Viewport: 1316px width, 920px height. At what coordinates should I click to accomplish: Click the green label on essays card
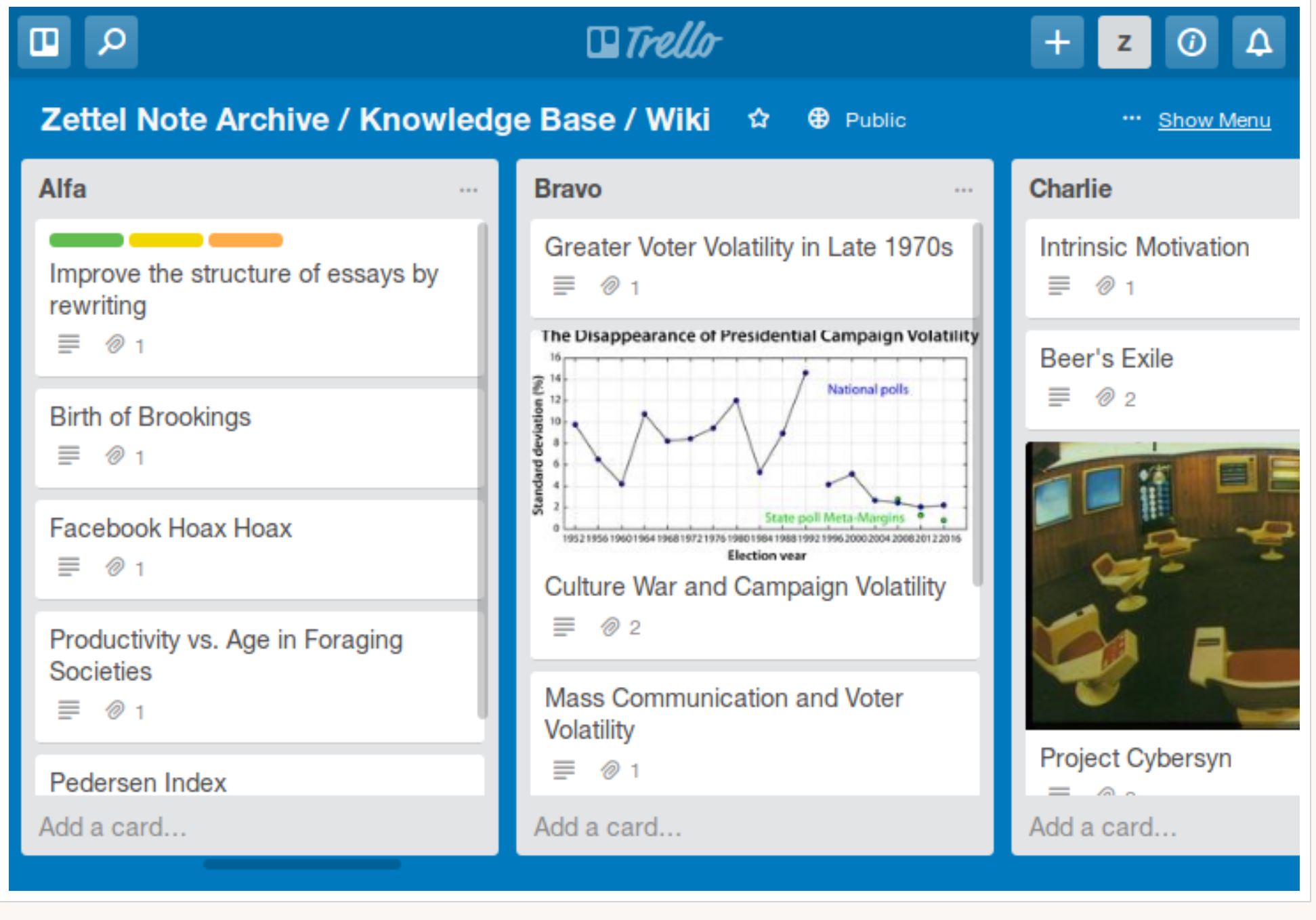86,240
